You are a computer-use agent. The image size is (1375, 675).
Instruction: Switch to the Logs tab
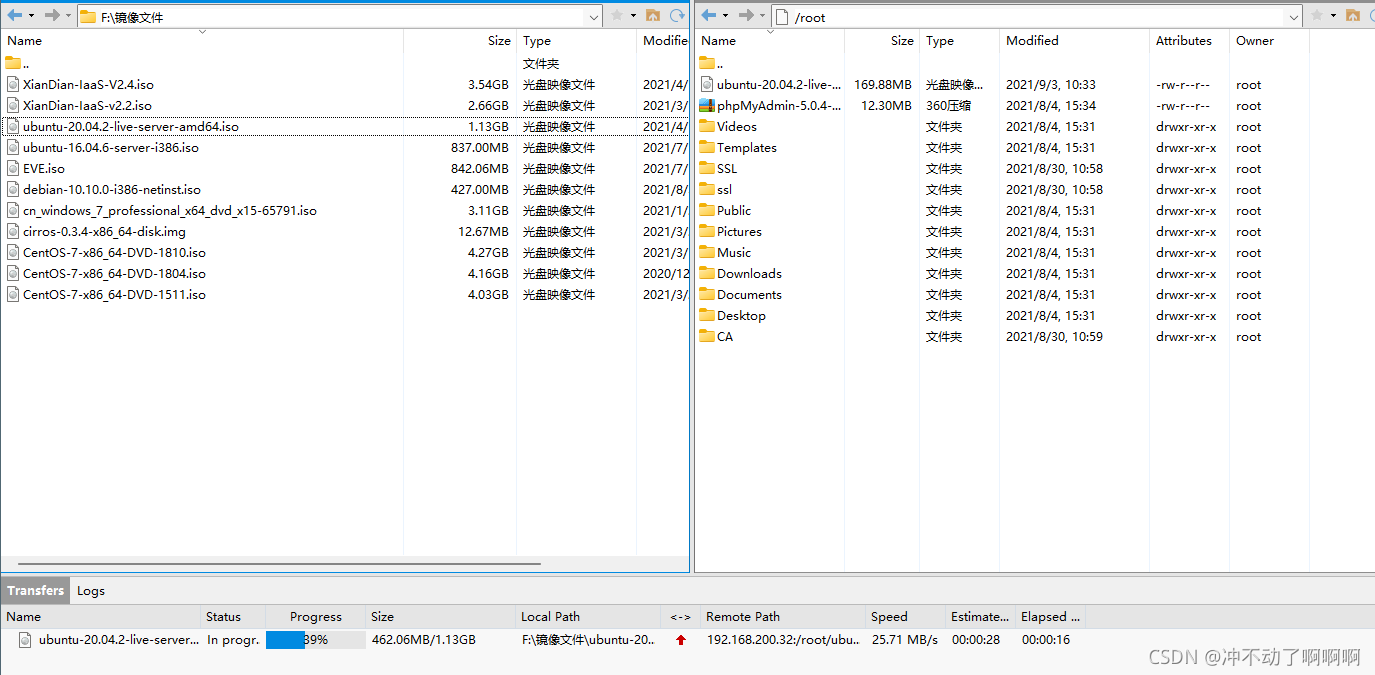point(91,591)
